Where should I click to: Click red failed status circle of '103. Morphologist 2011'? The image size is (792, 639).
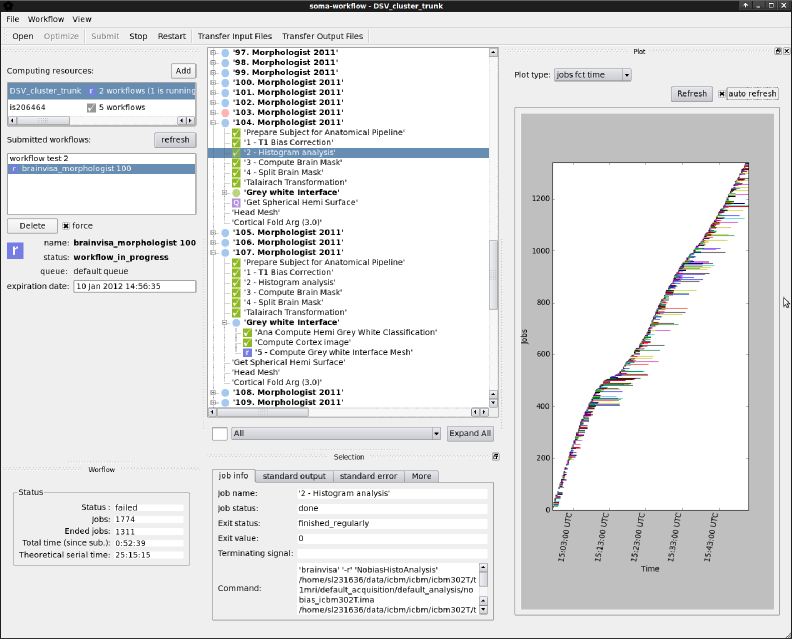(x=225, y=112)
